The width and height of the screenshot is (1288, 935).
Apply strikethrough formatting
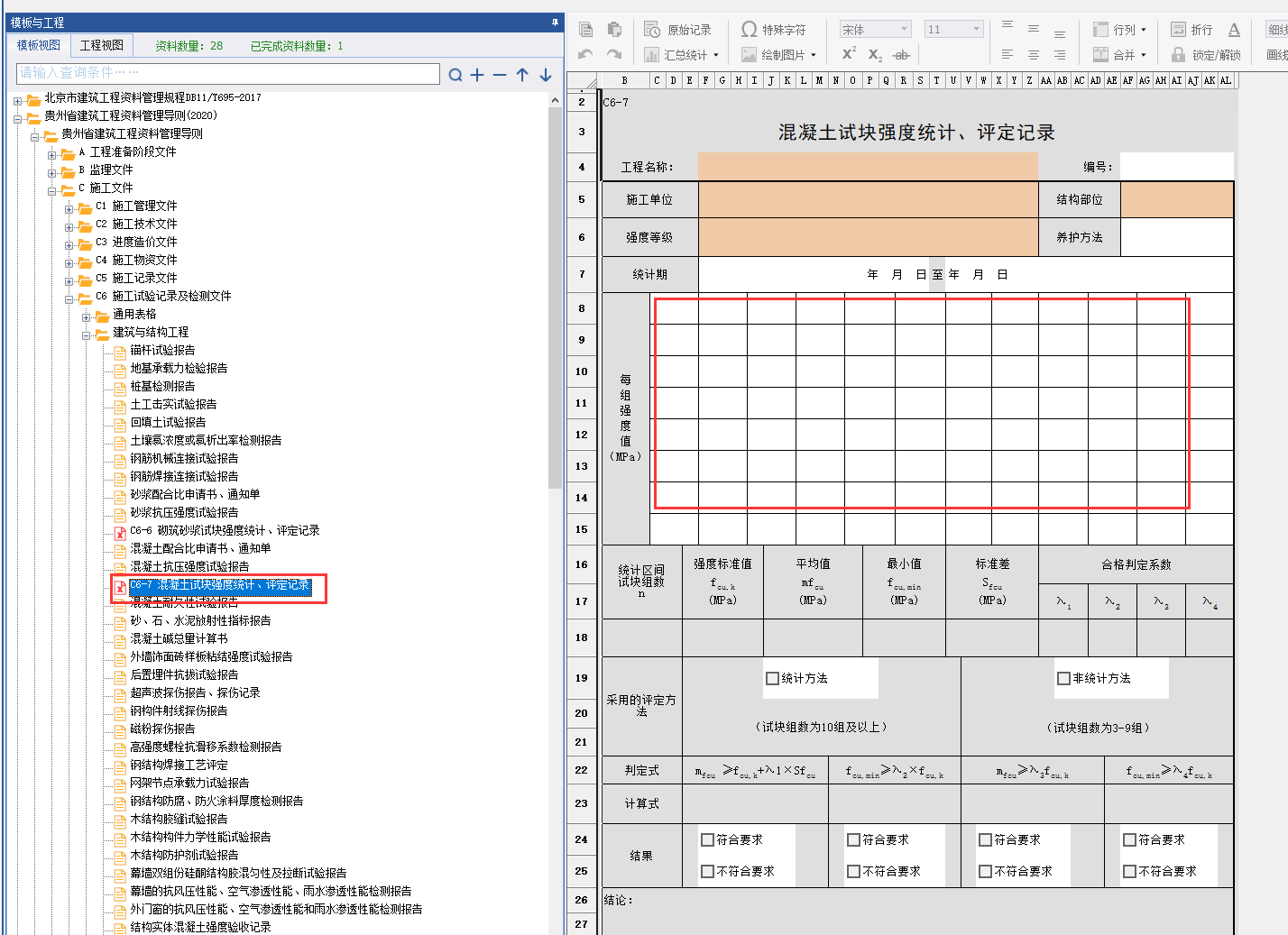(x=901, y=55)
